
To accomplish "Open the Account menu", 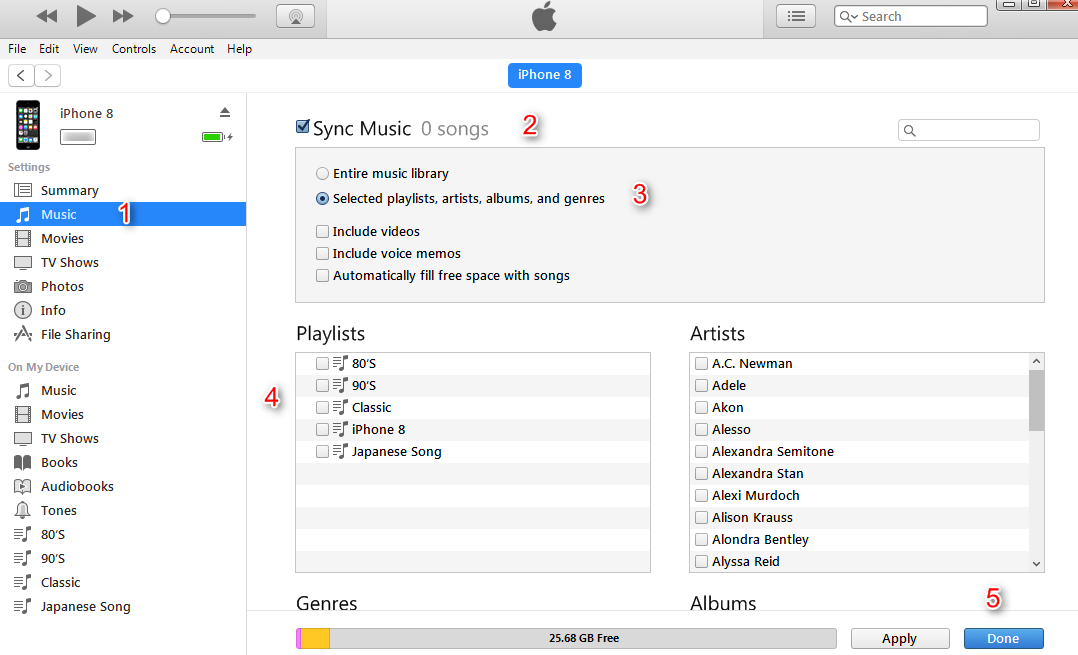I will (192, 49).
